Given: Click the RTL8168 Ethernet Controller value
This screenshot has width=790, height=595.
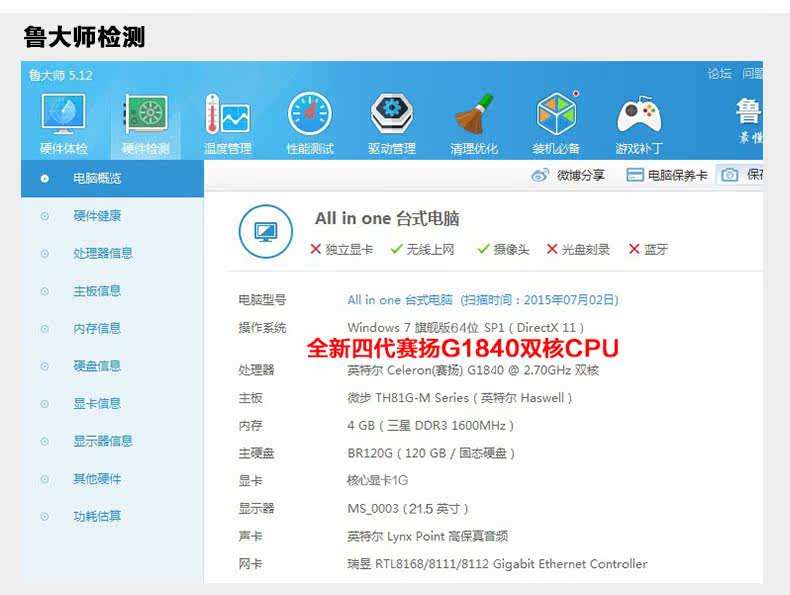Looking at the screenshot, I should (497, 564).
